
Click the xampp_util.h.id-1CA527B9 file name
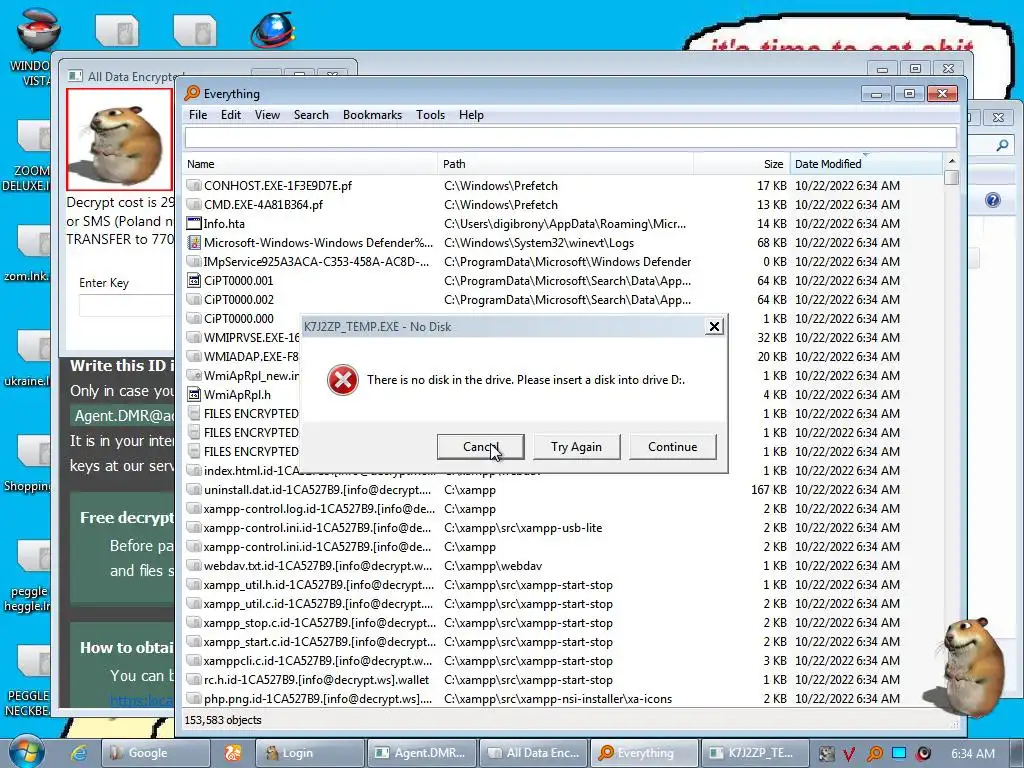click(319, 584)
